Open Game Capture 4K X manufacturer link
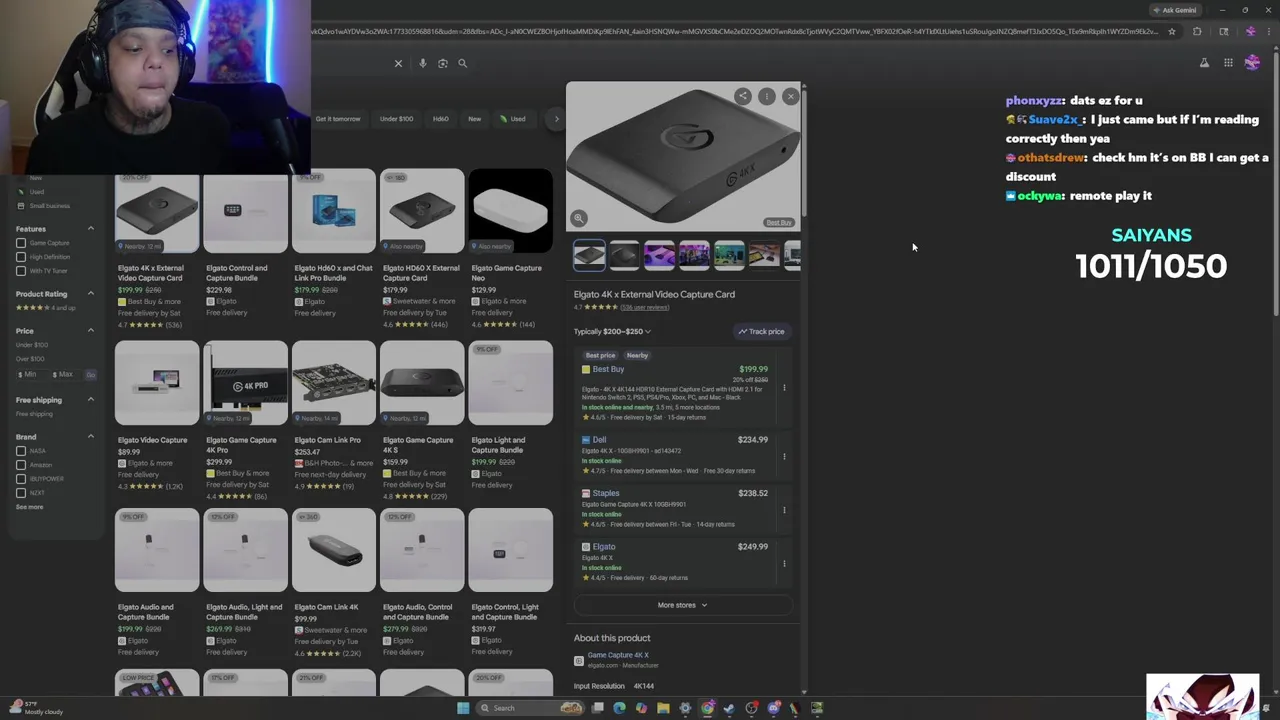The image size is (1280, 720). 618,655
